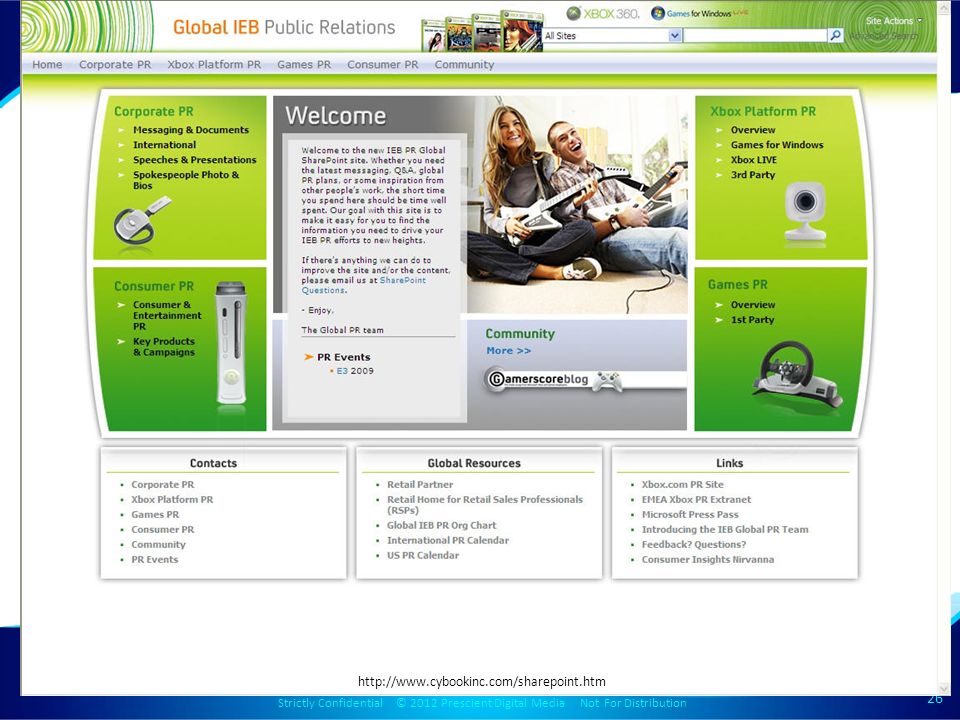The height and width of the screenshot is (720, 960).
Task: Click Community More >> link
Action: click(509, 351)
